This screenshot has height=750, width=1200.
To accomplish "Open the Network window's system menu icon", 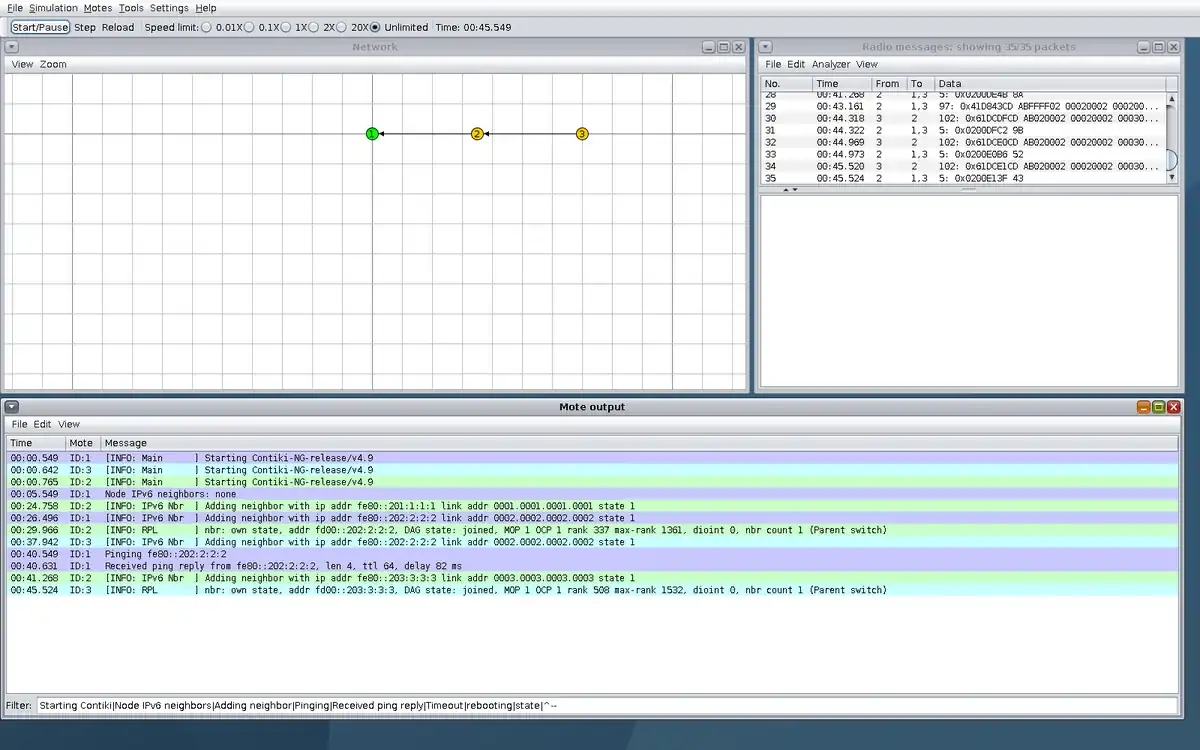I will [x=12, y=47].
